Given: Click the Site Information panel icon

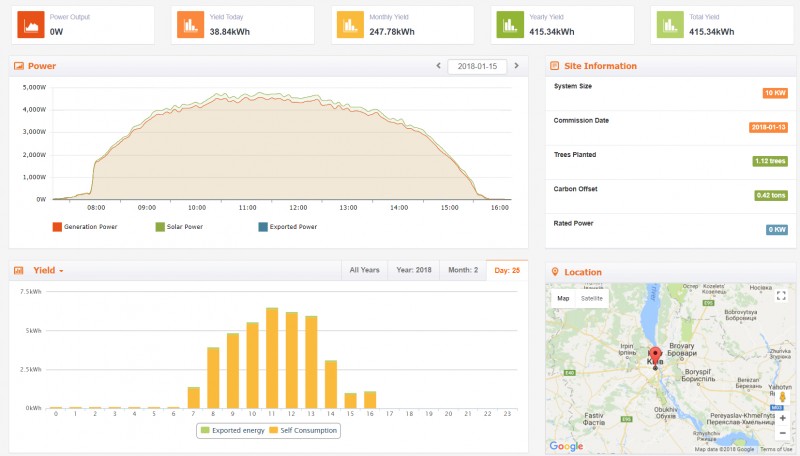Looking at the screenshot, I should click(x=555, y=66).
